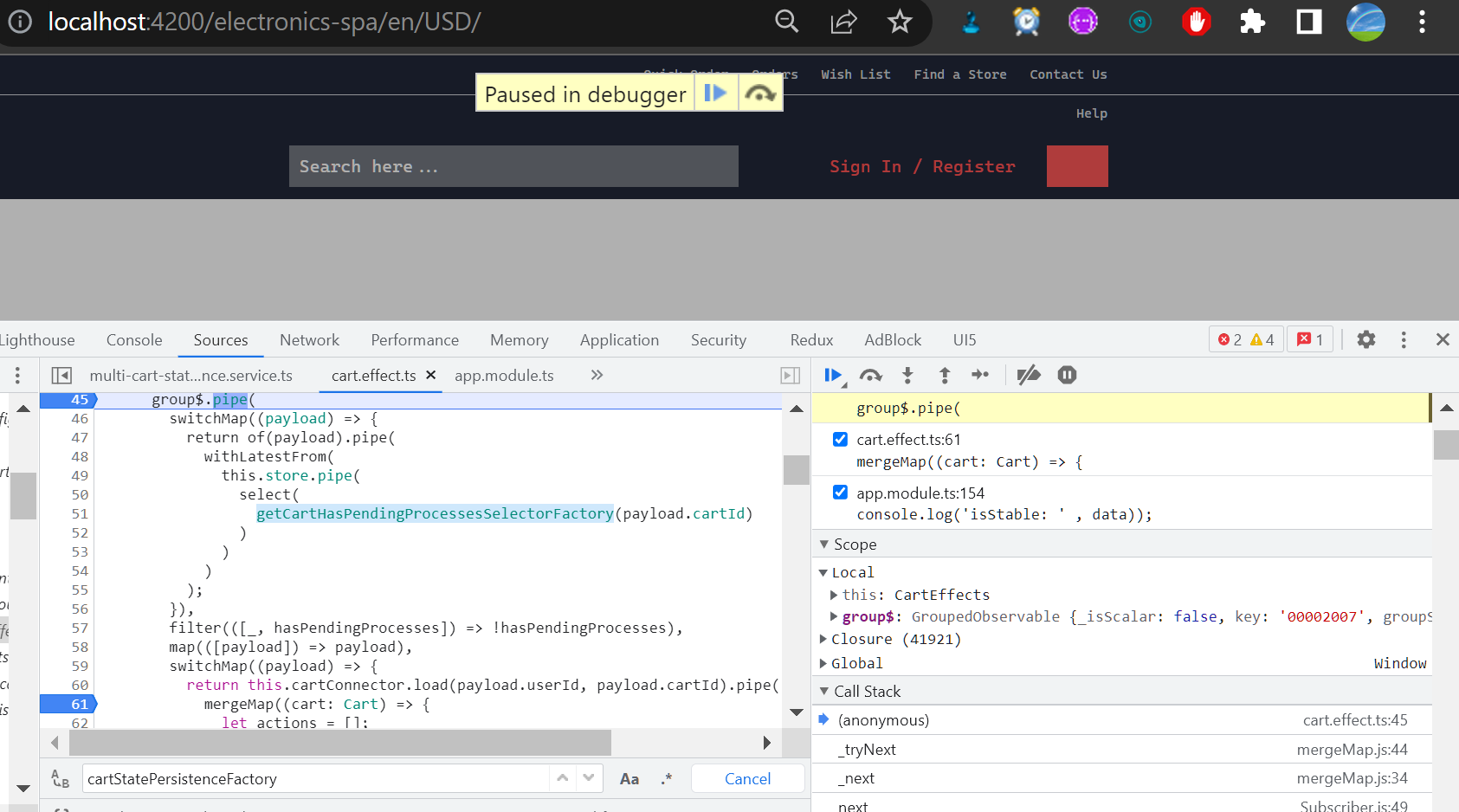Click the code editor vertical scrollbar thumb
Viewport: 1459px width, 812px height.
coord(796,470)
